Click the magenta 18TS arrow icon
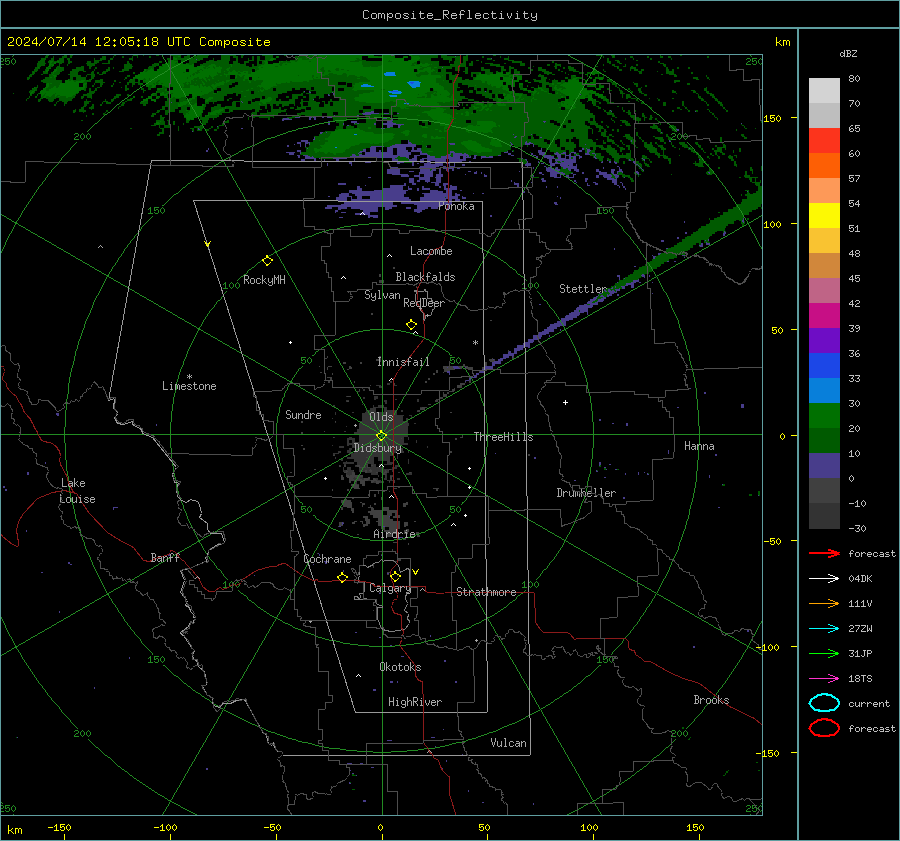Screen dimensions: 900x841 (x=824, y=679)
